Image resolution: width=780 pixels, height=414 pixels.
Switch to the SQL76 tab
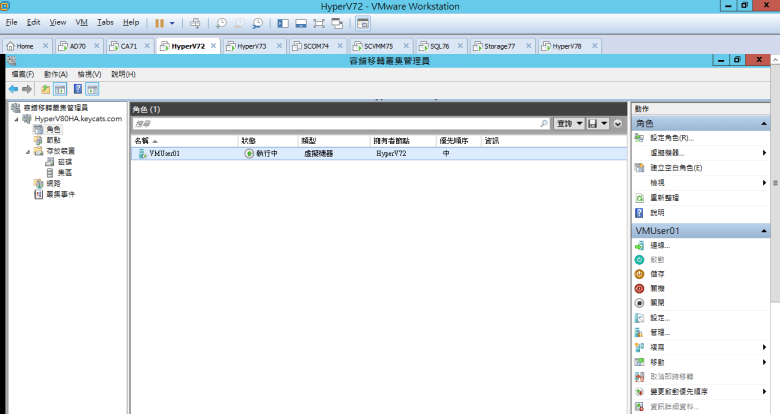[x=439, y=46]
